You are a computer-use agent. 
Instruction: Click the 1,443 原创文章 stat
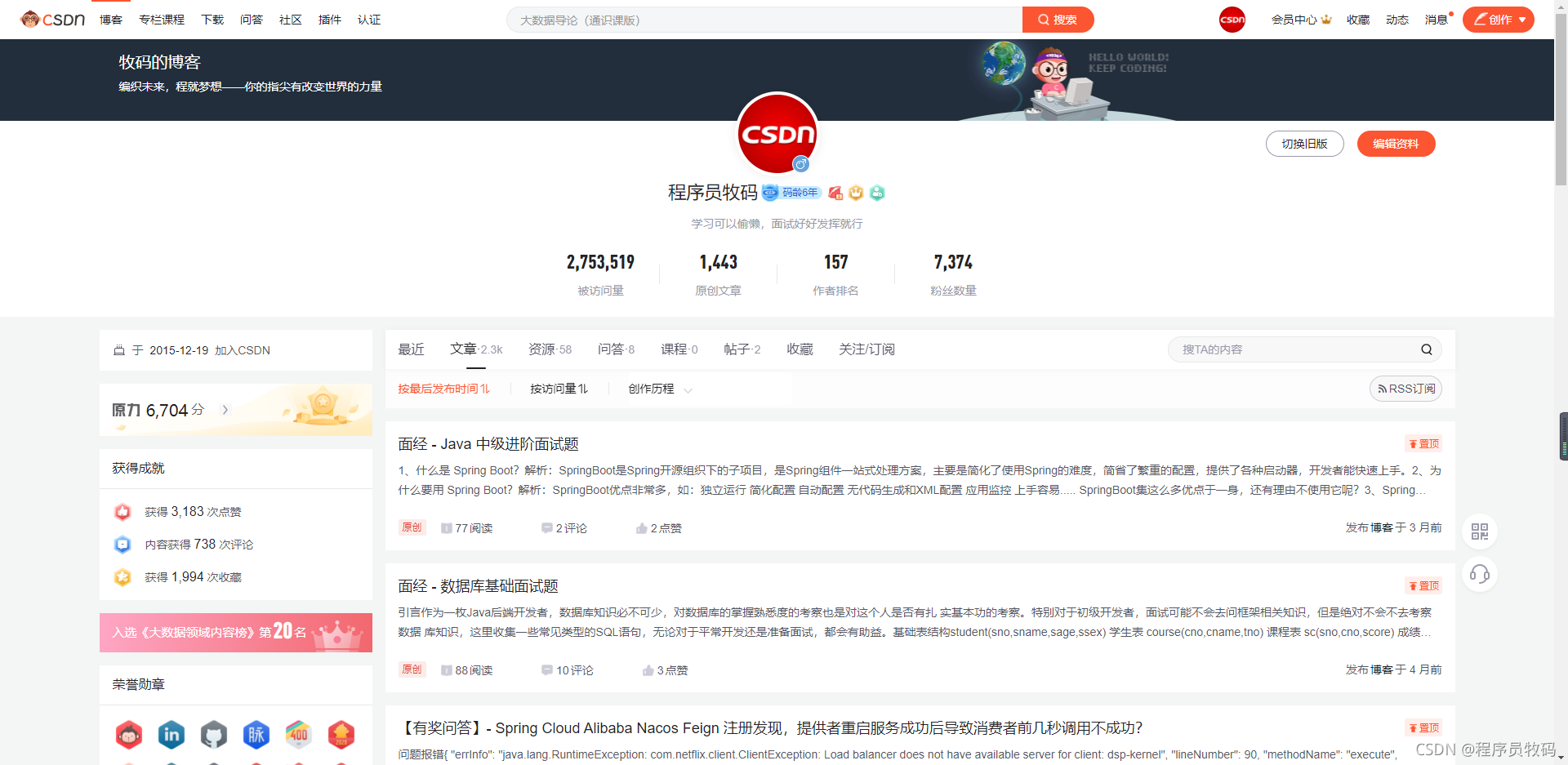[719, 274]
